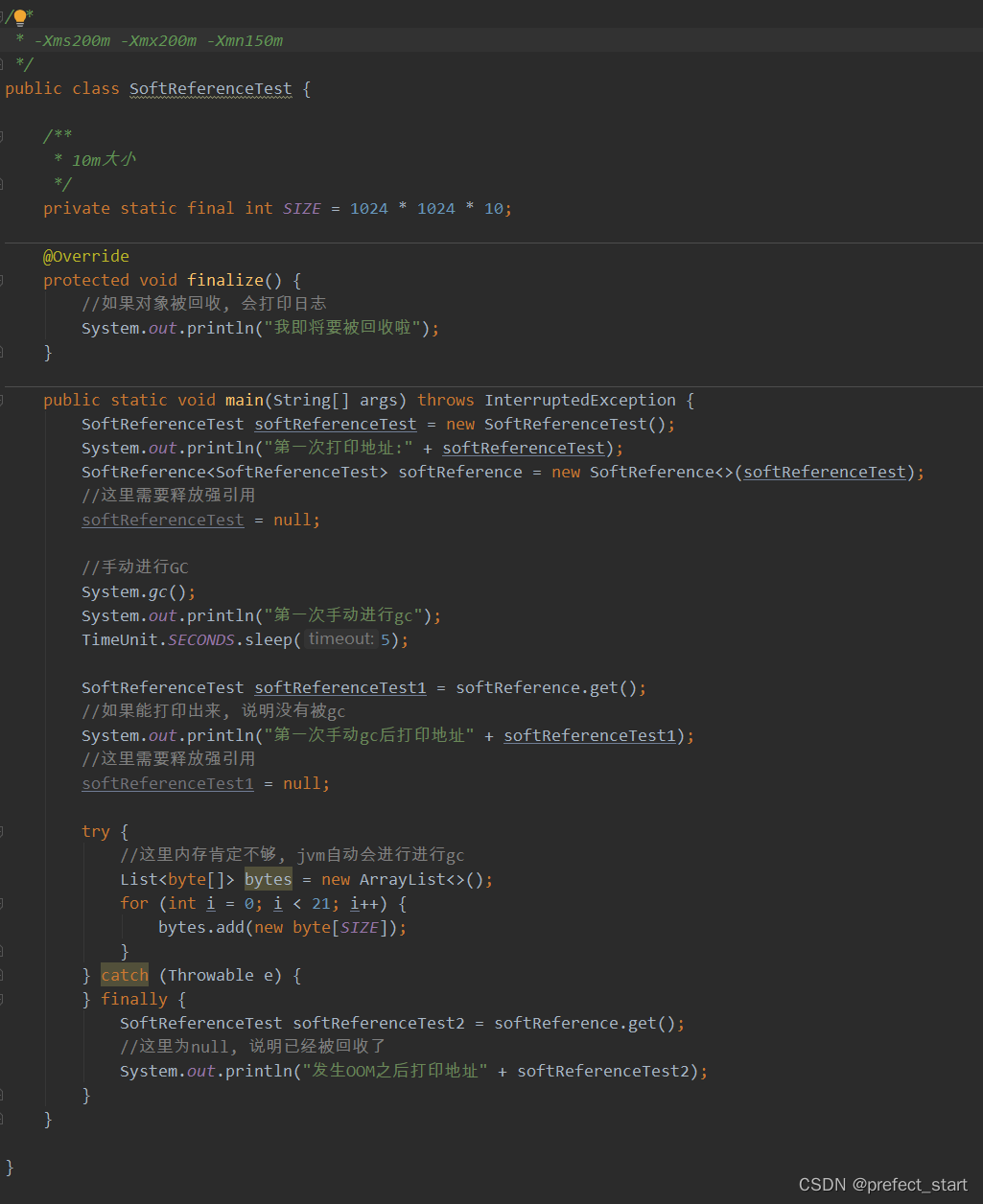Screen dimensions: 983x1204
Task: Click the sleep method call
Action: tap(269, 639)
